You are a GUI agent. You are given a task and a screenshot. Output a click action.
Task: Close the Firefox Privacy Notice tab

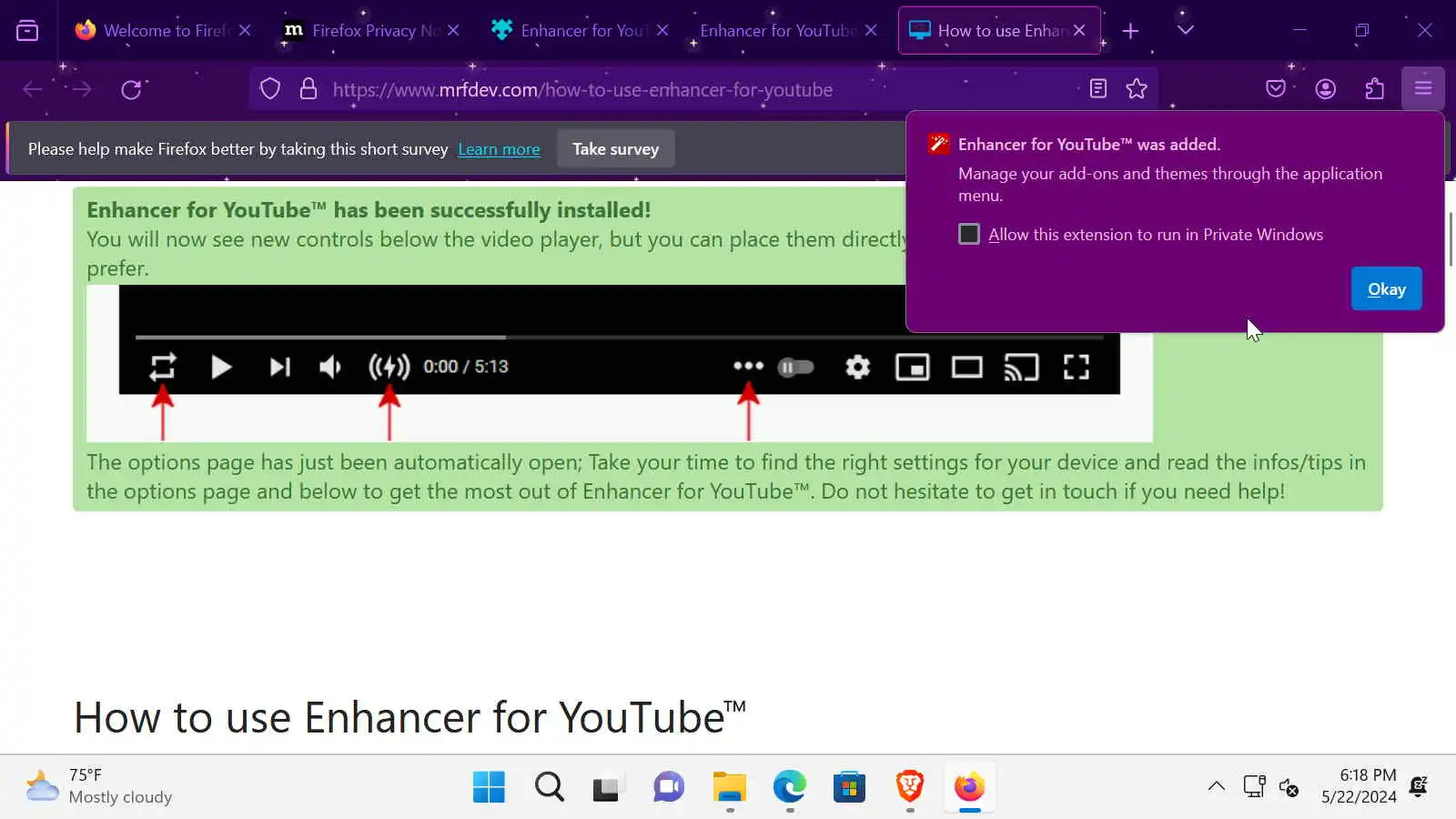[x=453, y=30]
